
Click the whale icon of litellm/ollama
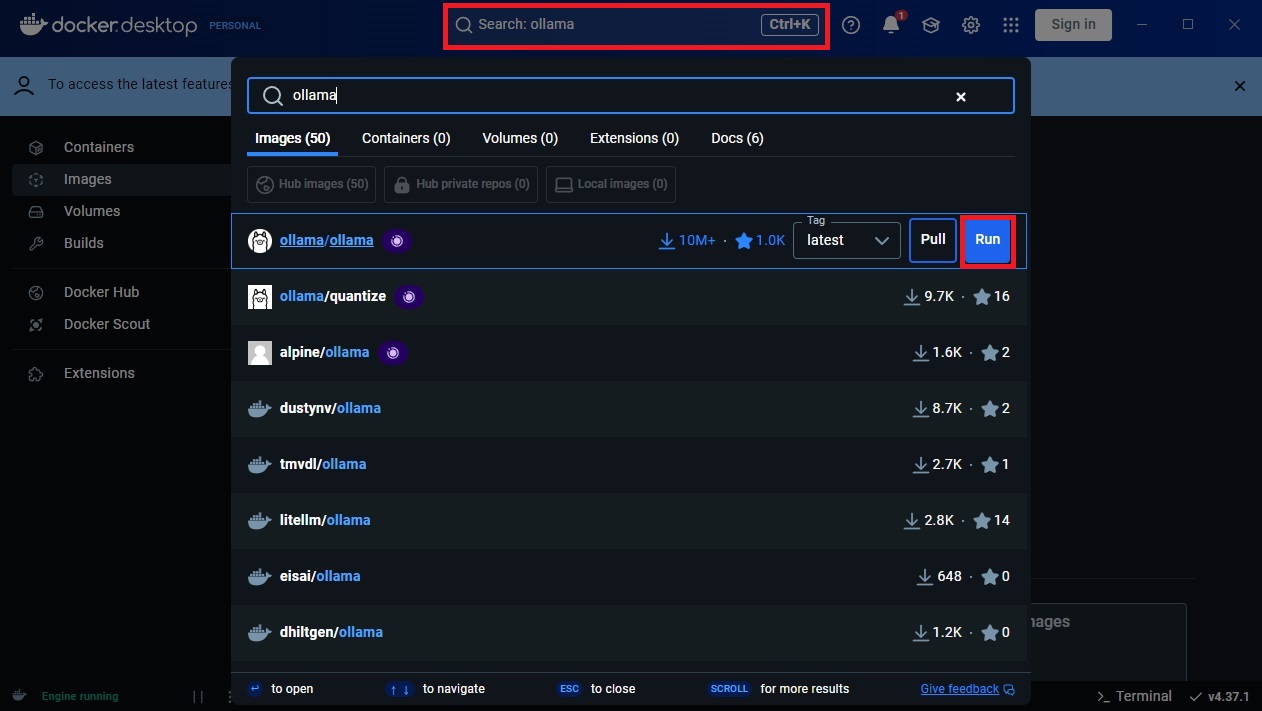pos(260,521)
